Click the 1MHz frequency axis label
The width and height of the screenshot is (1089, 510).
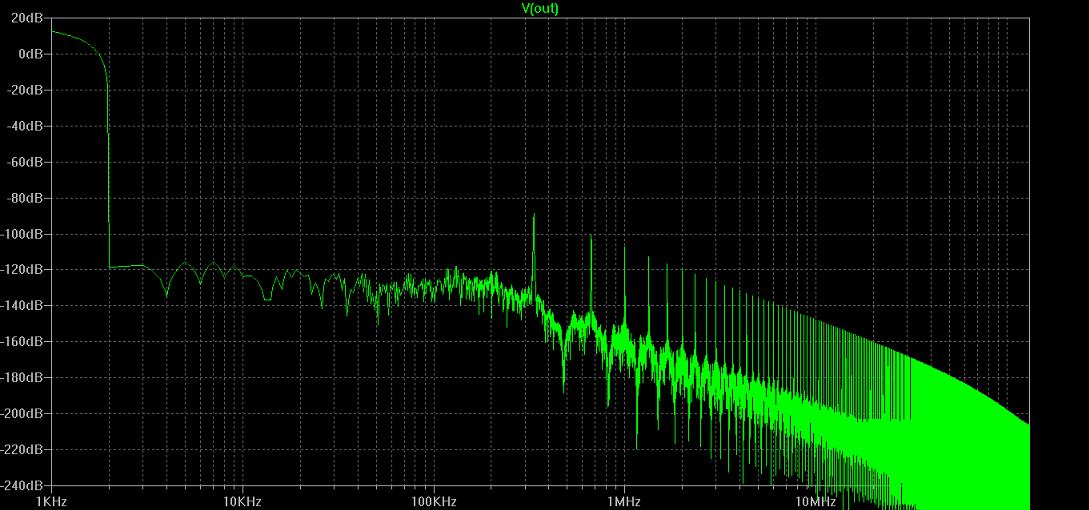[x=624, y=502]
